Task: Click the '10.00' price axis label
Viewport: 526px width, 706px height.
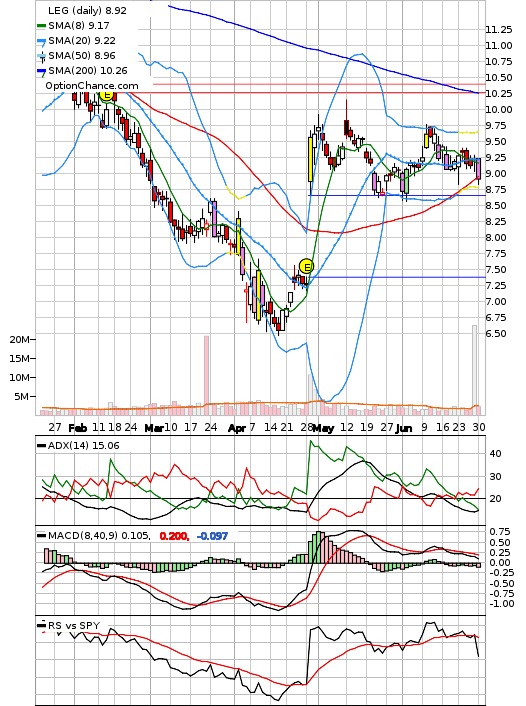Action: tap(499, 109)
